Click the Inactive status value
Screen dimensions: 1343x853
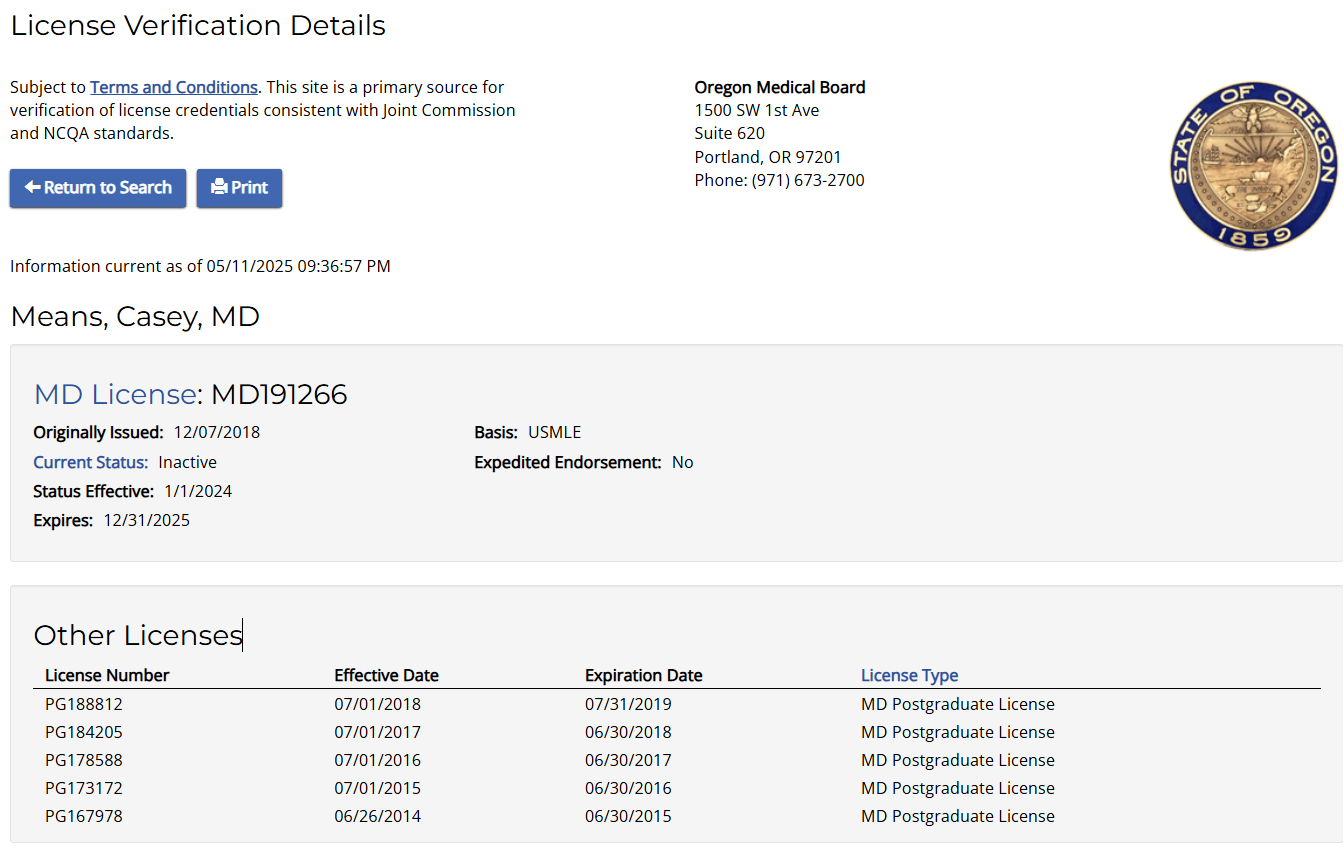[188, 462]
